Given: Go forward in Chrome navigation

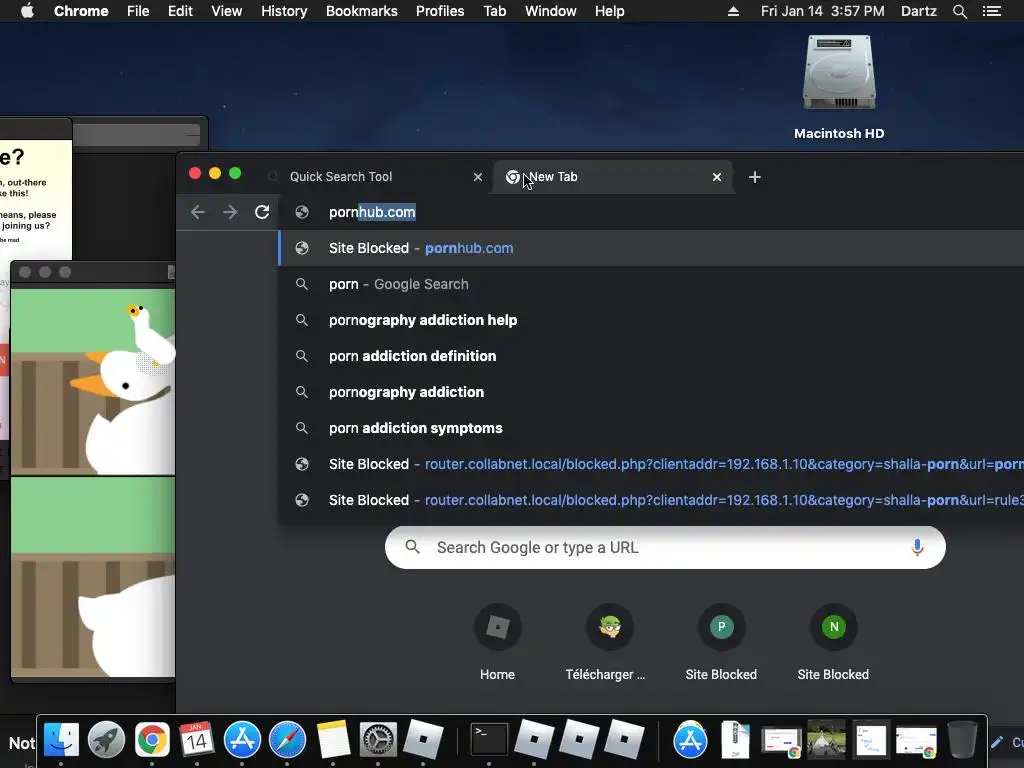Looking at the screenshot, I should 230,212.
